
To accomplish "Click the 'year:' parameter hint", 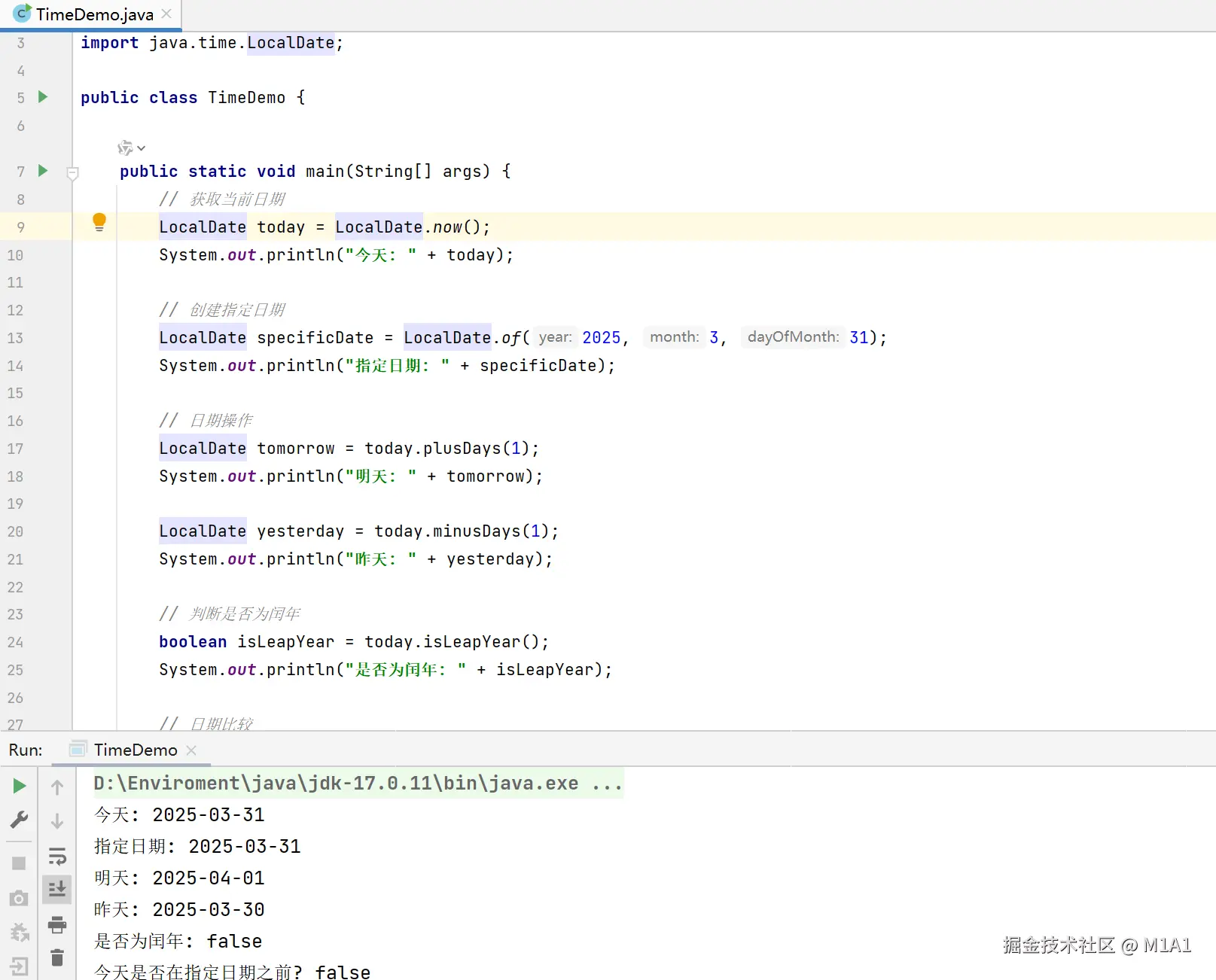I will (x=555, y=337).
